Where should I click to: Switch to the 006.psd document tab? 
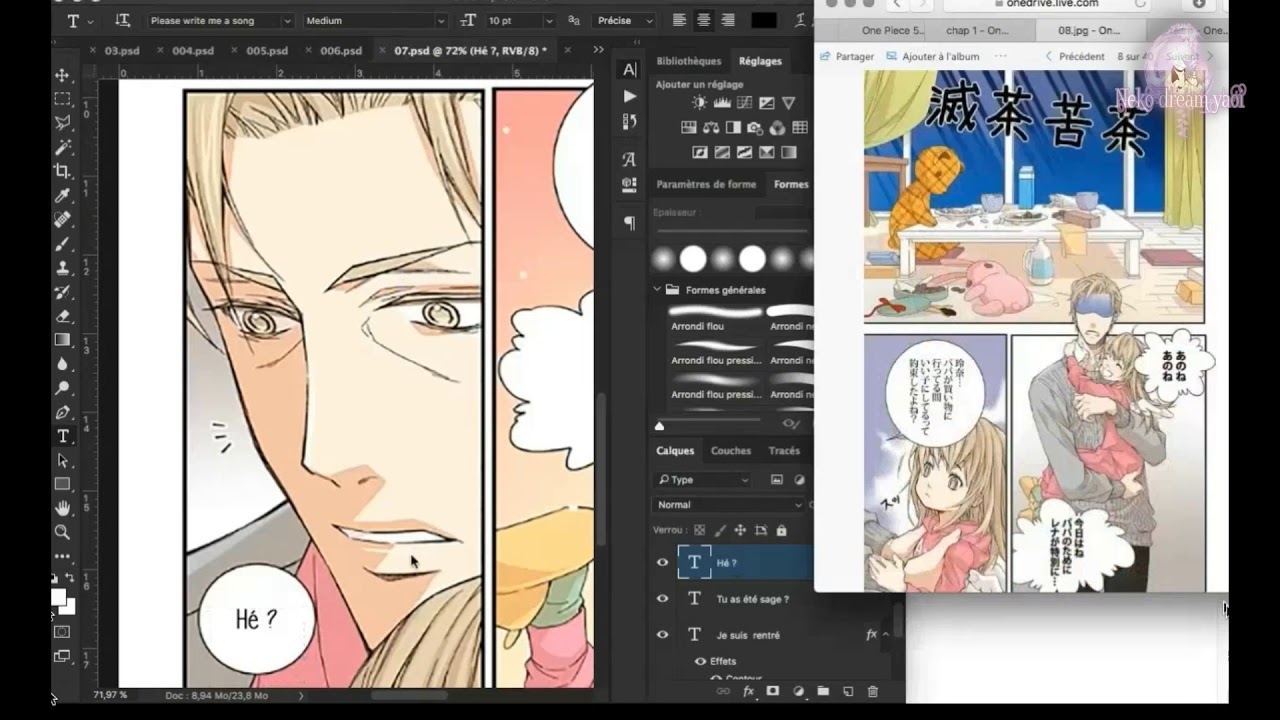341,50
